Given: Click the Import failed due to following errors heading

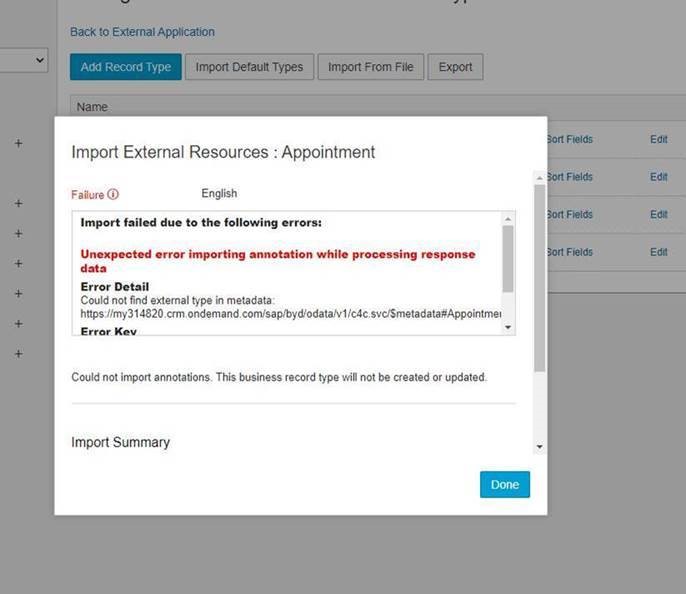Looking at the screenshot, I should click(201, 223).
